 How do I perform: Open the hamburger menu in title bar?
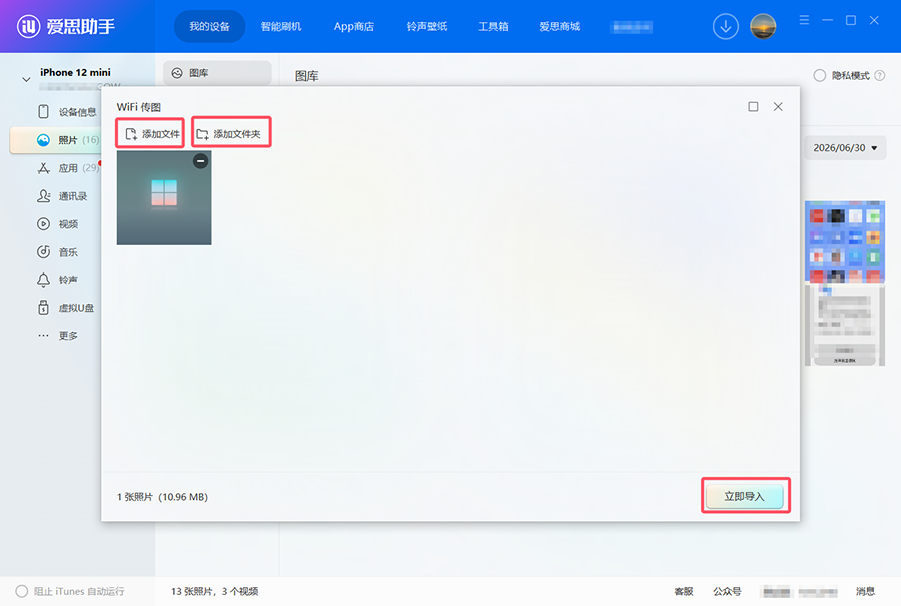(x=804, y=20)
